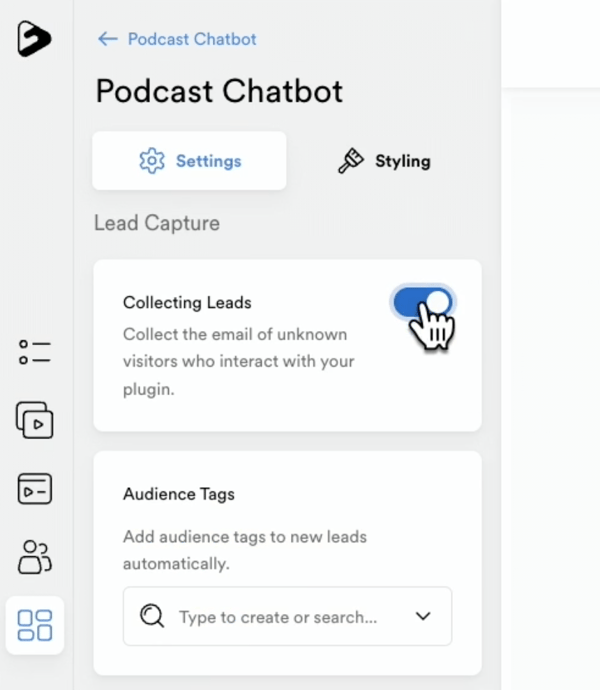Click the search magnifier in tags field
The height and width of the screenshot is (690, 600).
point(152,616)
